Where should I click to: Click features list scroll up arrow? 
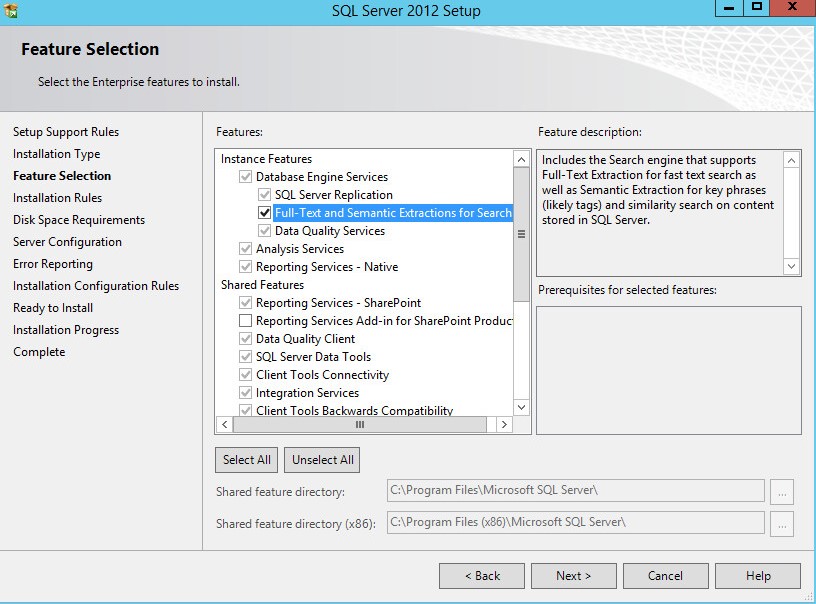(521, 160)
